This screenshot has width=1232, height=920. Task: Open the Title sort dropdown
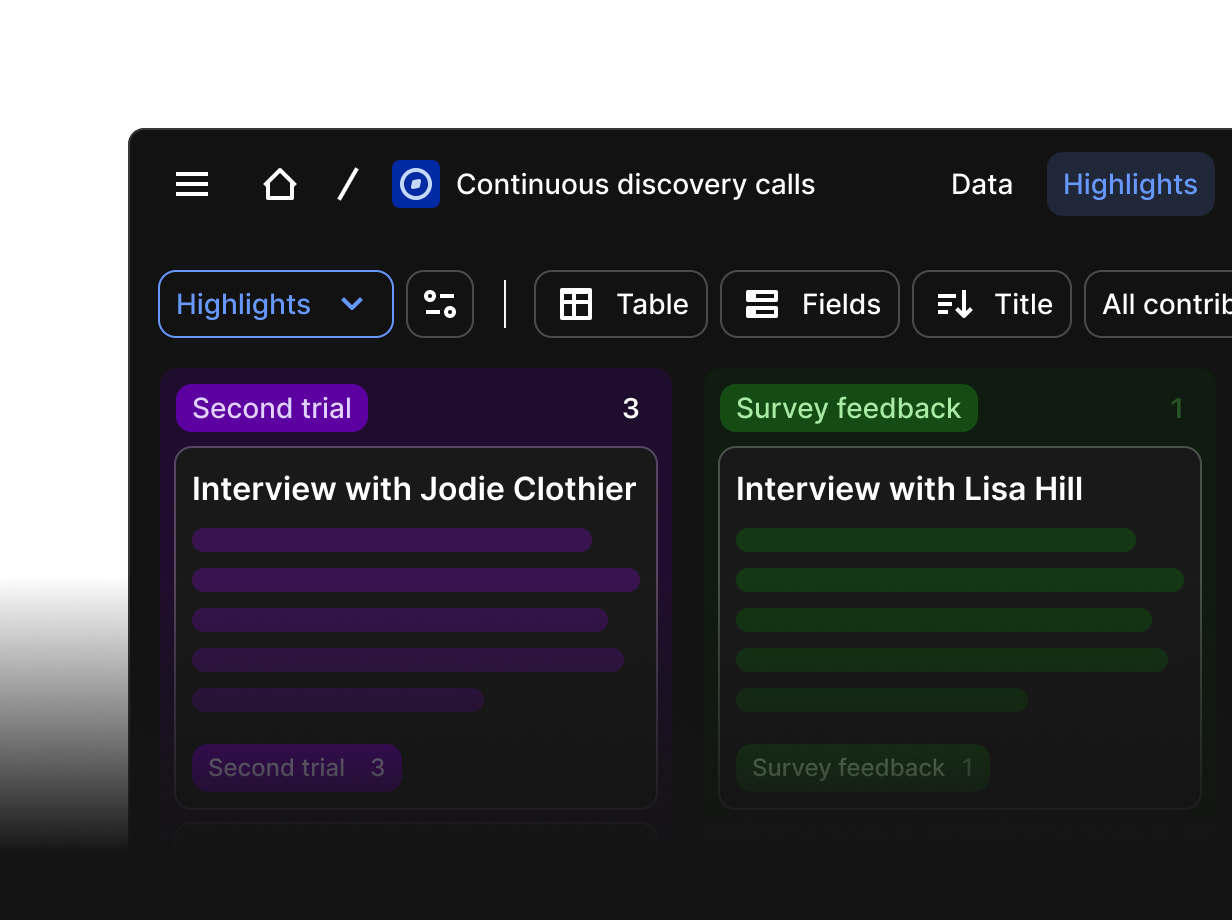pos(1022,304)
